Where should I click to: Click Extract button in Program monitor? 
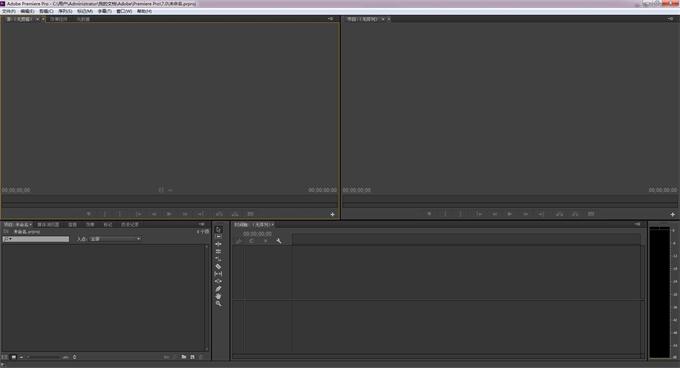(x=575, y=214)
